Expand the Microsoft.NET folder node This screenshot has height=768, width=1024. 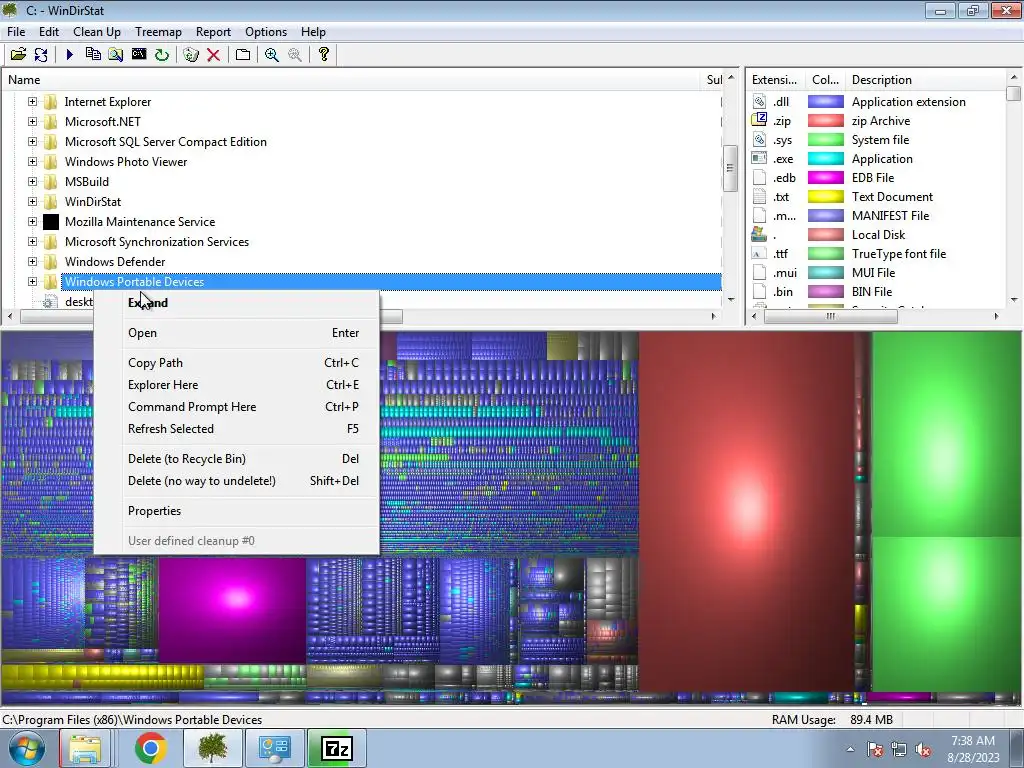32,121
